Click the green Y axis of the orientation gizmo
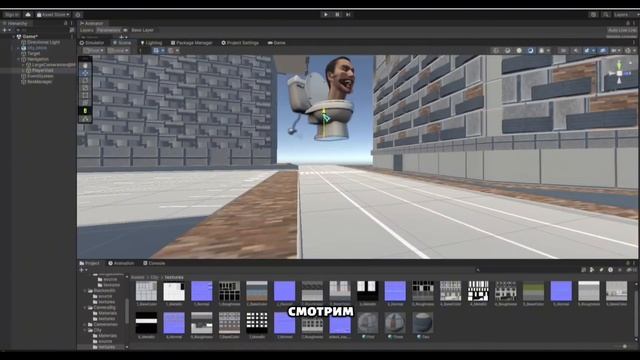The width and height of the screenshot is (640, 360). pyautogui.click(x=619, y=64)
